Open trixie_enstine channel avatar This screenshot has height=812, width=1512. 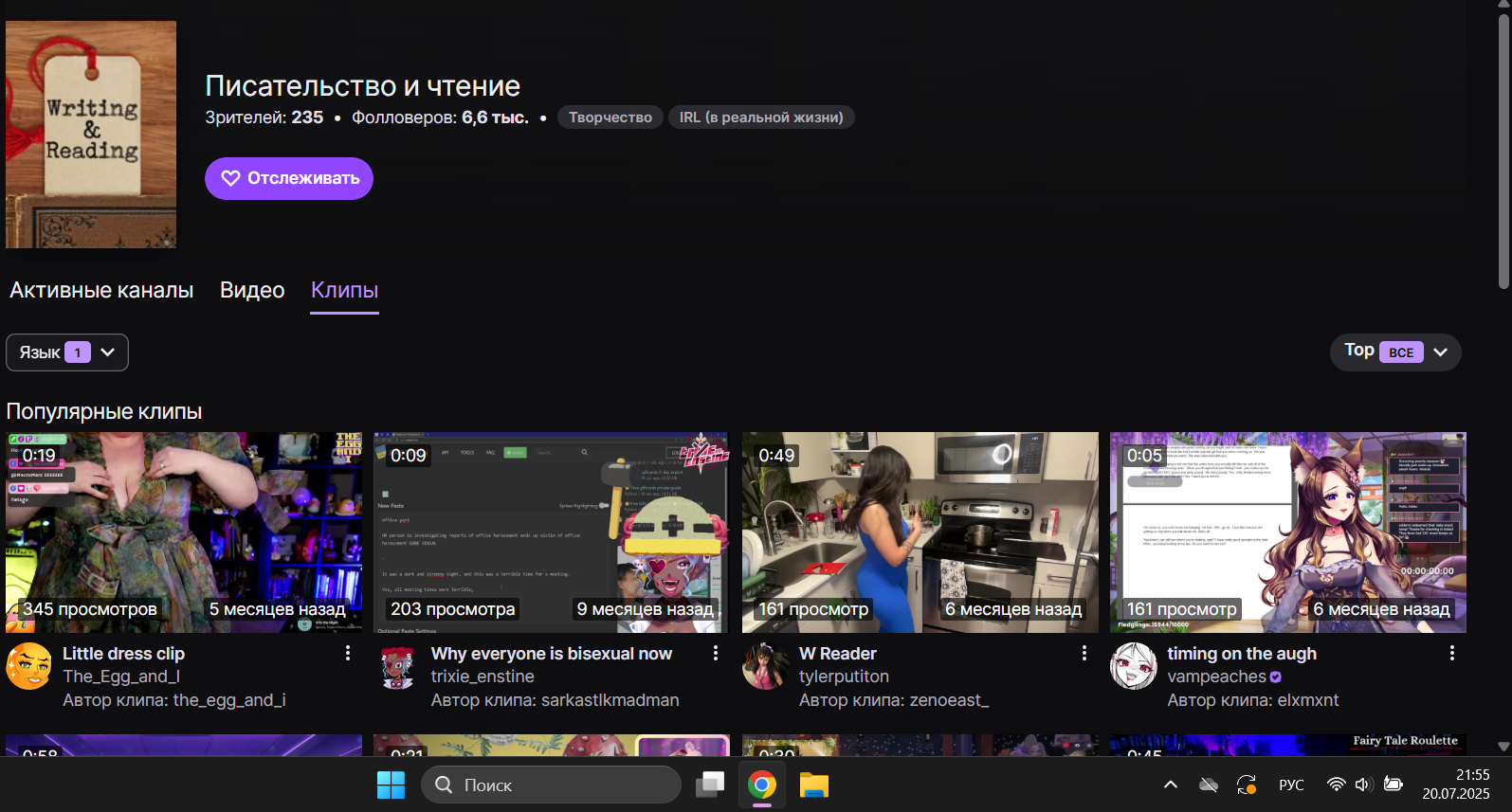point(397,666)
